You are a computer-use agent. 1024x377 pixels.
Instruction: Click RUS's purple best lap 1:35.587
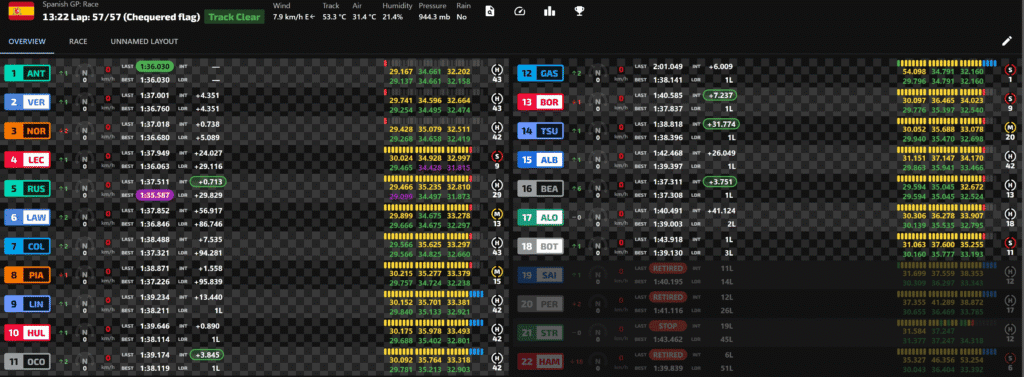pos(155,195)
